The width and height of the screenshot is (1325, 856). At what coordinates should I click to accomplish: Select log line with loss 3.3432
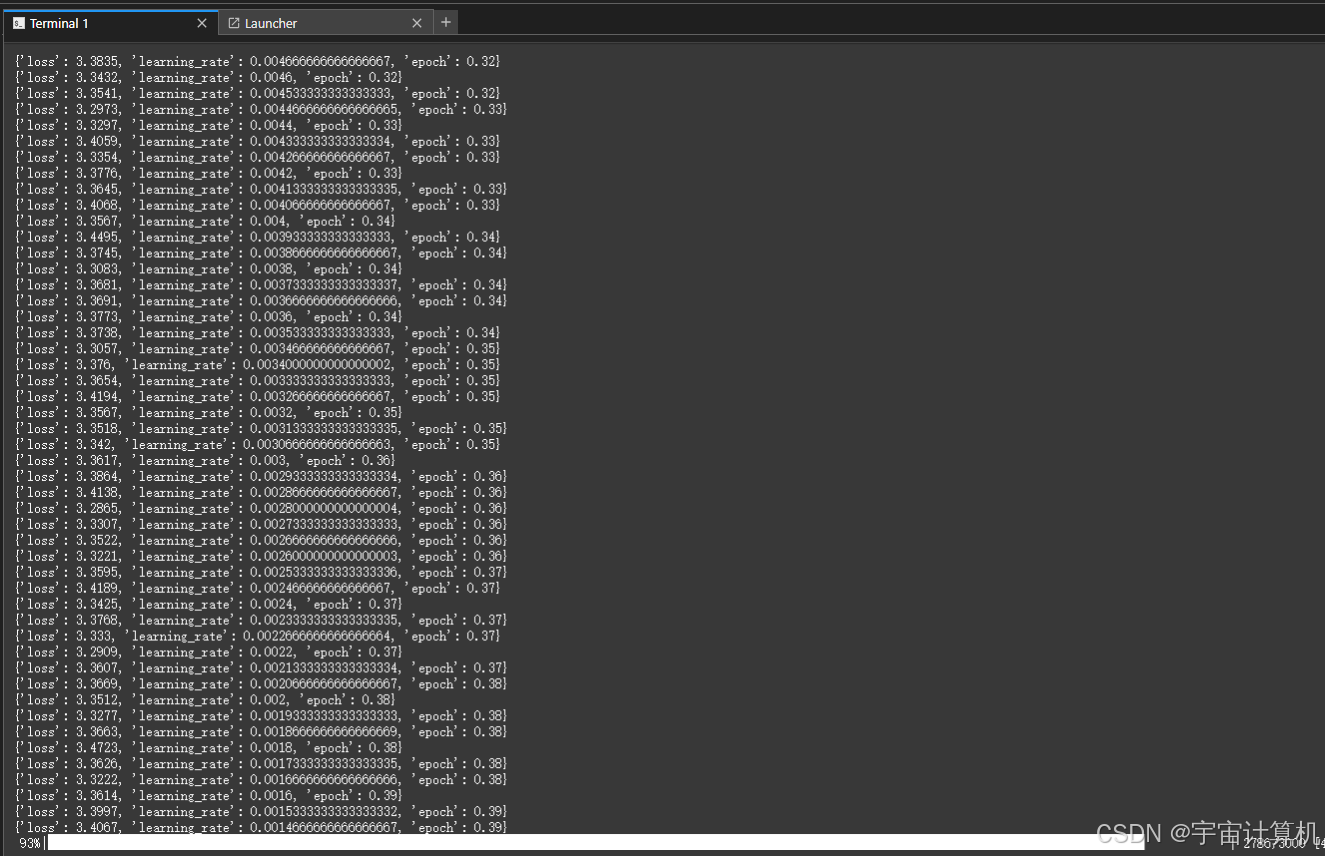point(209,77)
